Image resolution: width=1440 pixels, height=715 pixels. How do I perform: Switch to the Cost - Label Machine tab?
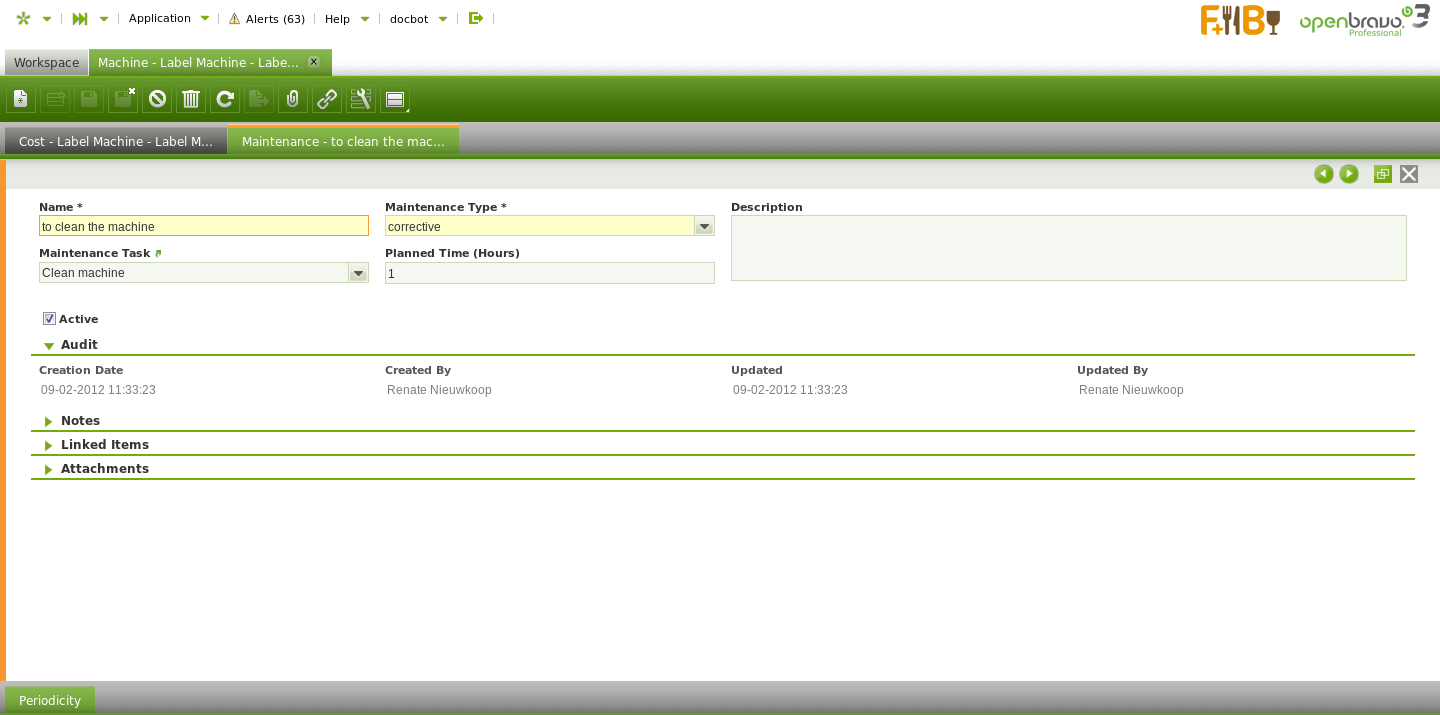[116, 141]
